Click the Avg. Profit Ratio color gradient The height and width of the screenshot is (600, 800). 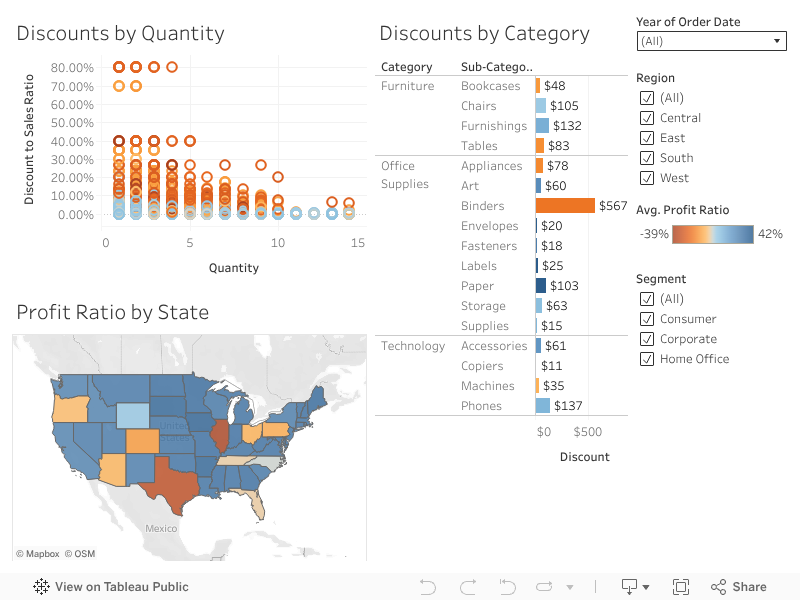[713, 234]
